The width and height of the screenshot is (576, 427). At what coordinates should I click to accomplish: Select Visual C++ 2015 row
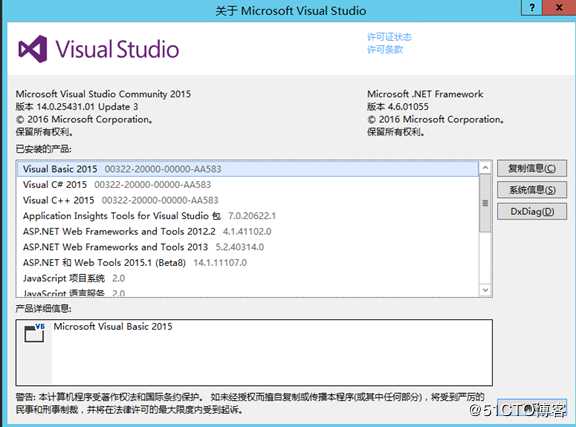pyautogui.click(x=247, y=200)
